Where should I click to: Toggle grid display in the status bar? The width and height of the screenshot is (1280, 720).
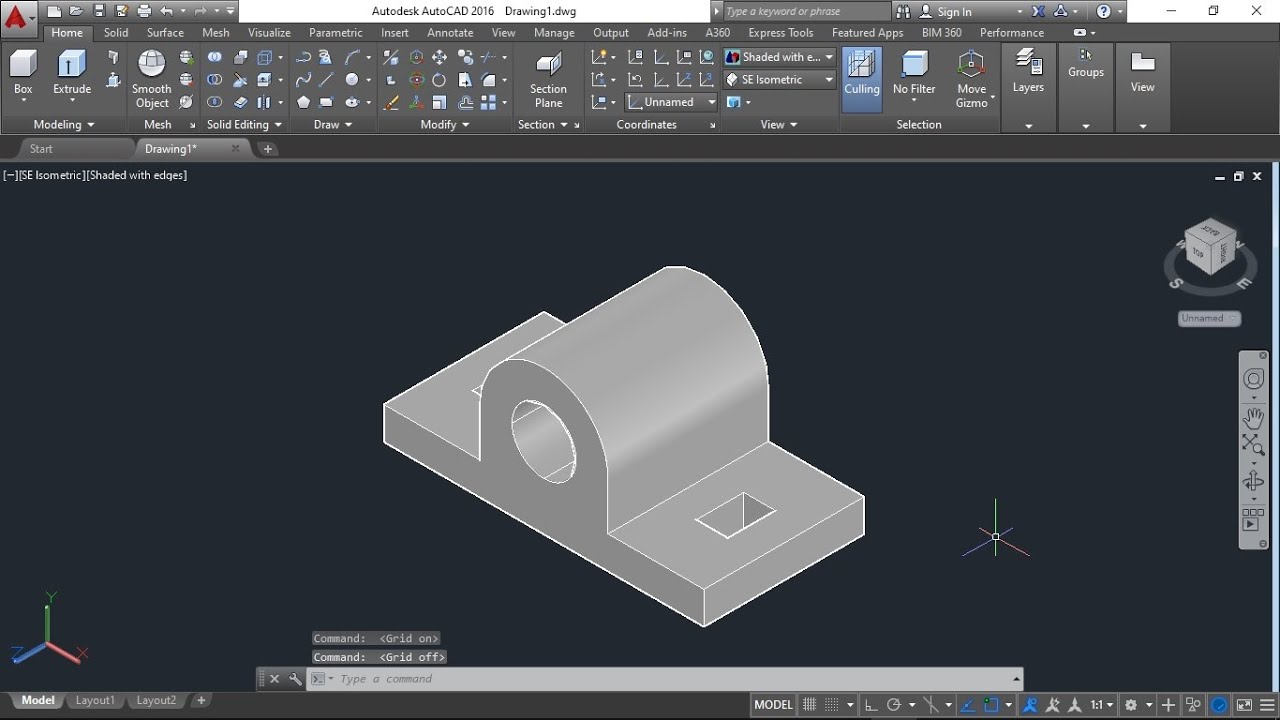(810, 705)
